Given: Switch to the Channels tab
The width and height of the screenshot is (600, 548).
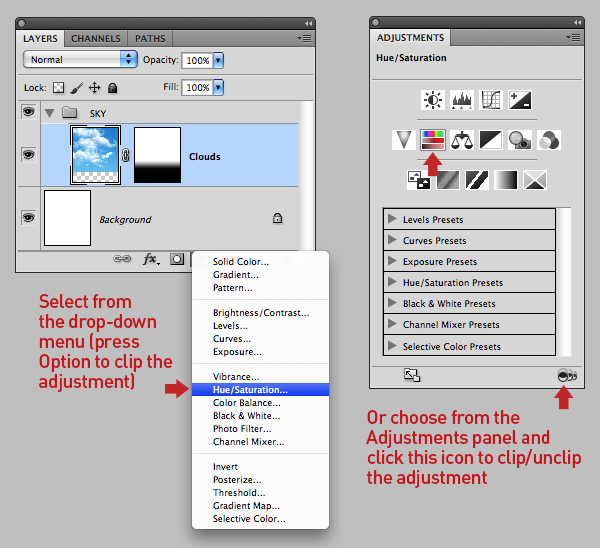Looking at the screenshot, I should coord(96,39).
